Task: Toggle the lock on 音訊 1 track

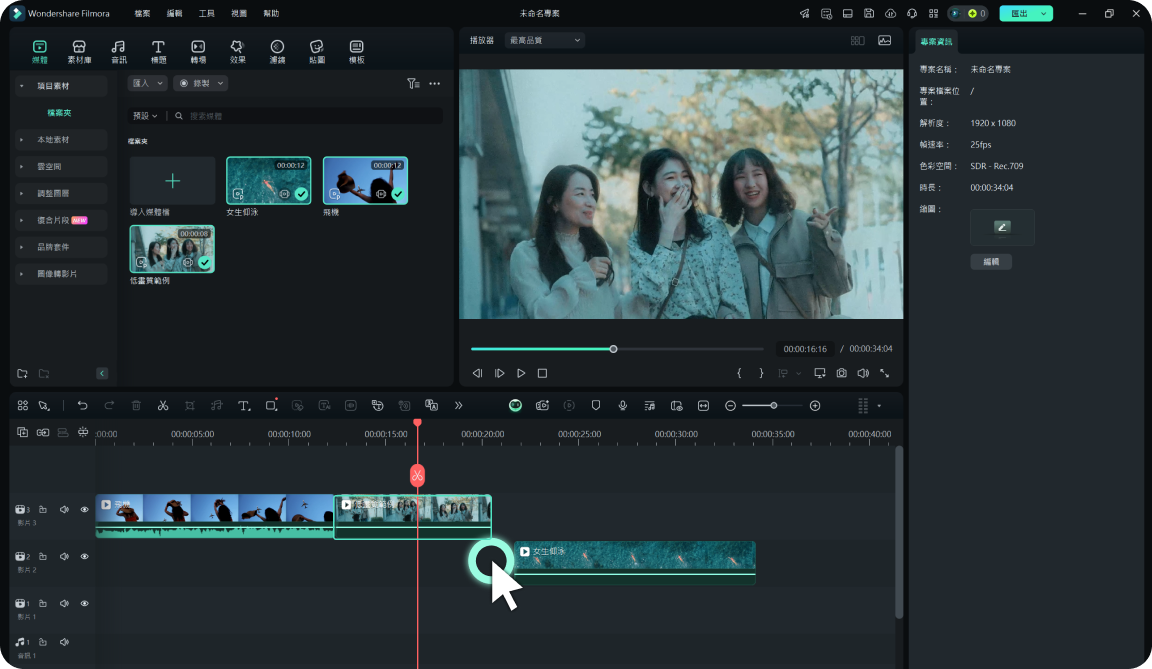Action: pyautogui.click(x=43, y=642)
